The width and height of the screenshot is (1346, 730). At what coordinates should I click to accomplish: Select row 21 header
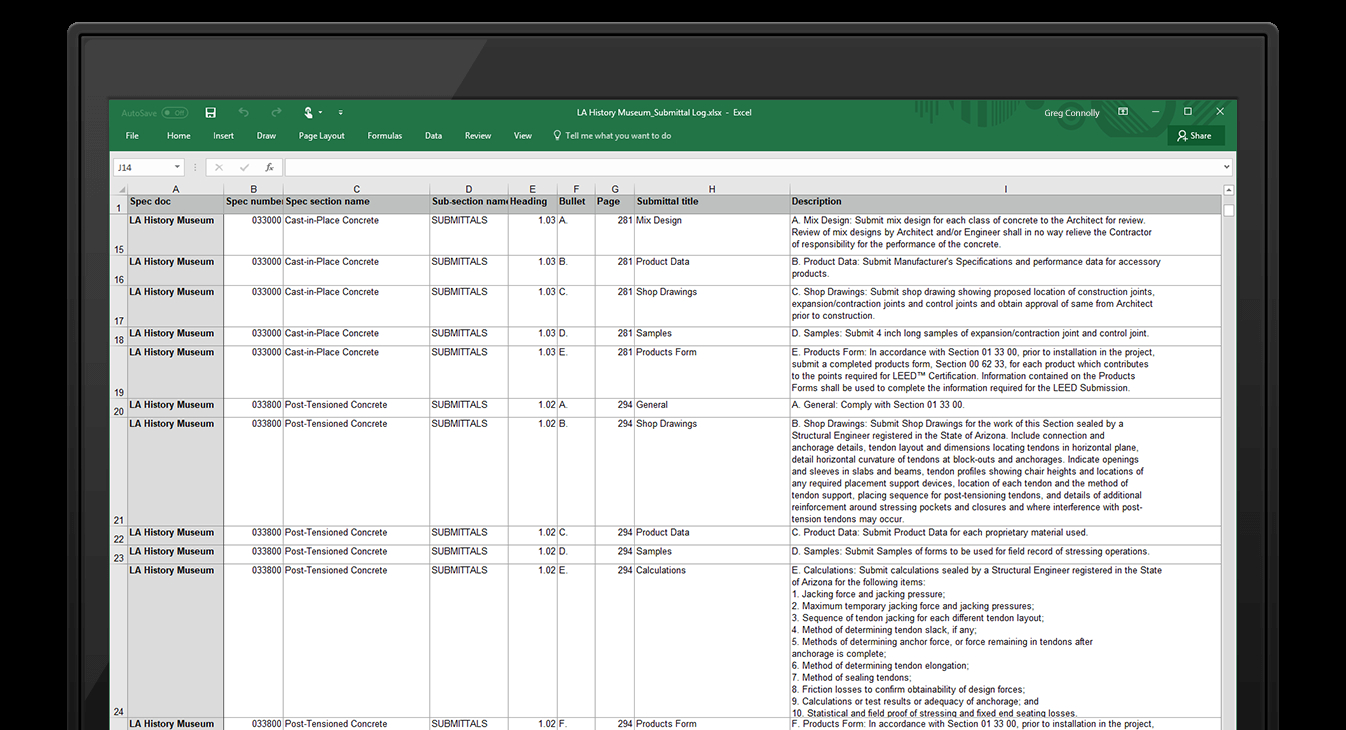click(119, 472)
